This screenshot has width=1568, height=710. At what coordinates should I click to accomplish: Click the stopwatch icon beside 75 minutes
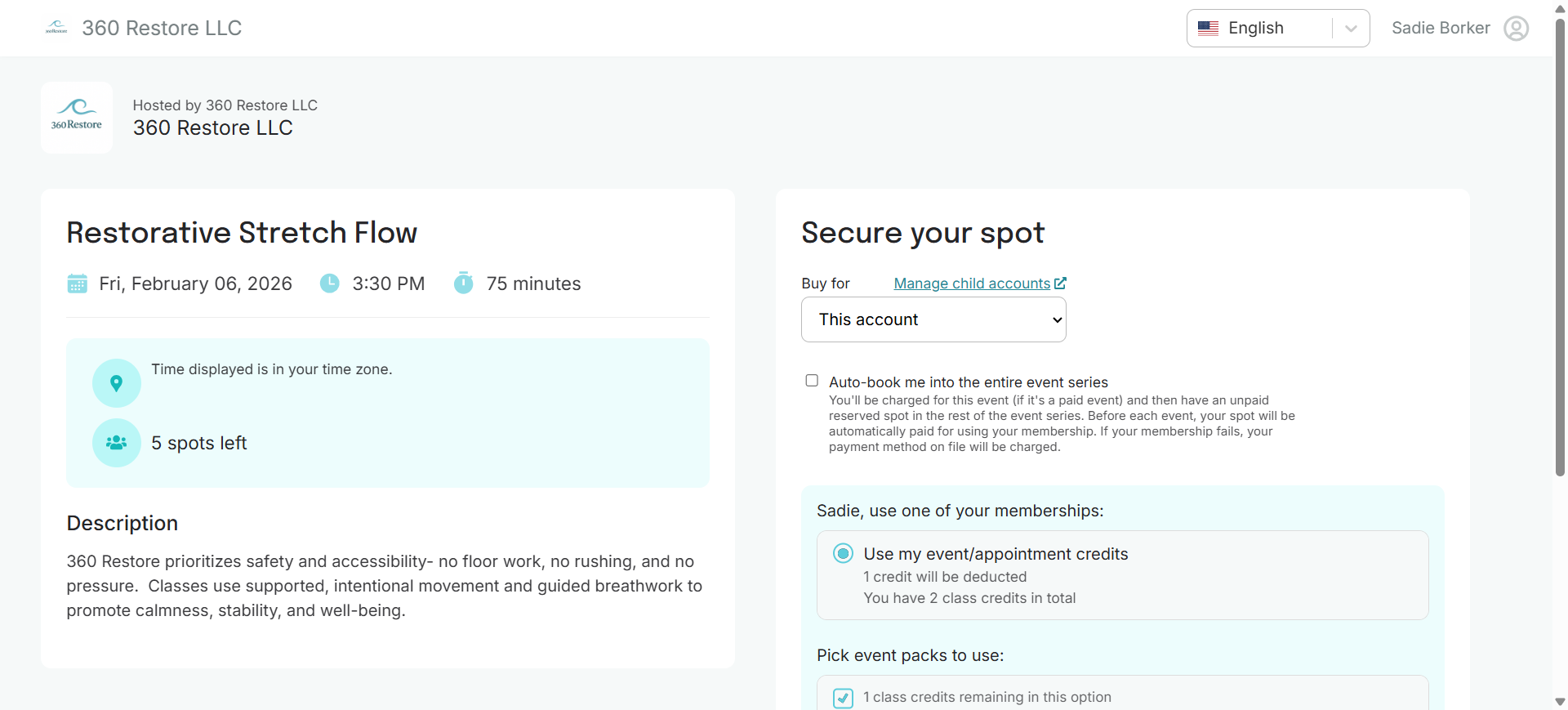pos(463,283)
